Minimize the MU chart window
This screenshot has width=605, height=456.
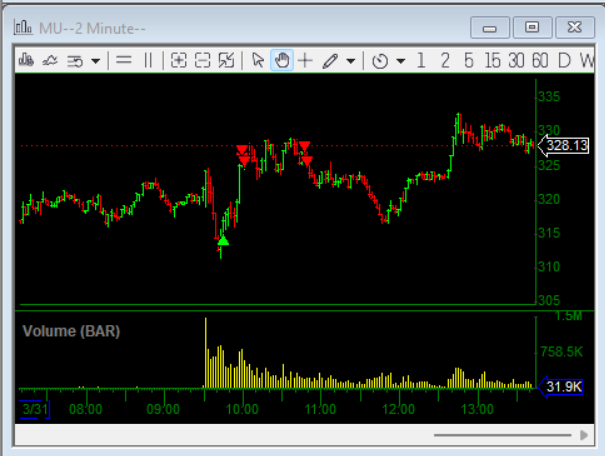(x=490, y=27)
